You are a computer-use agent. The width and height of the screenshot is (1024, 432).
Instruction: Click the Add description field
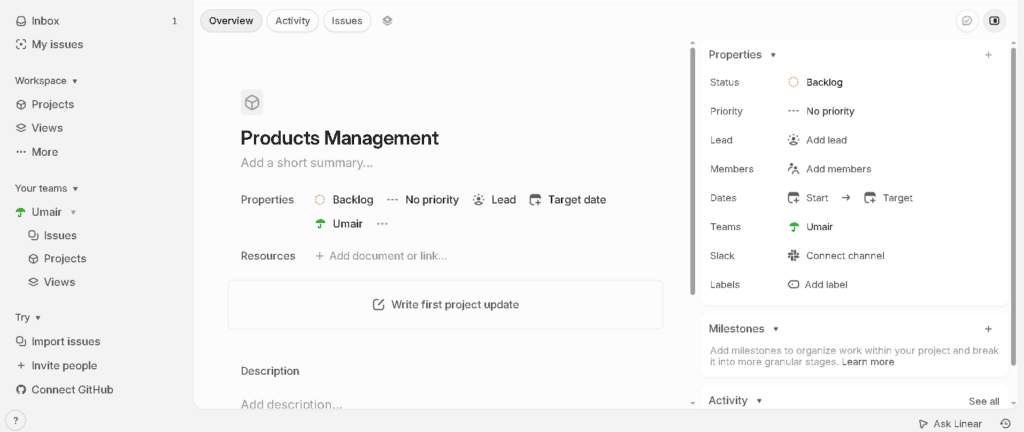pos(291,404)
